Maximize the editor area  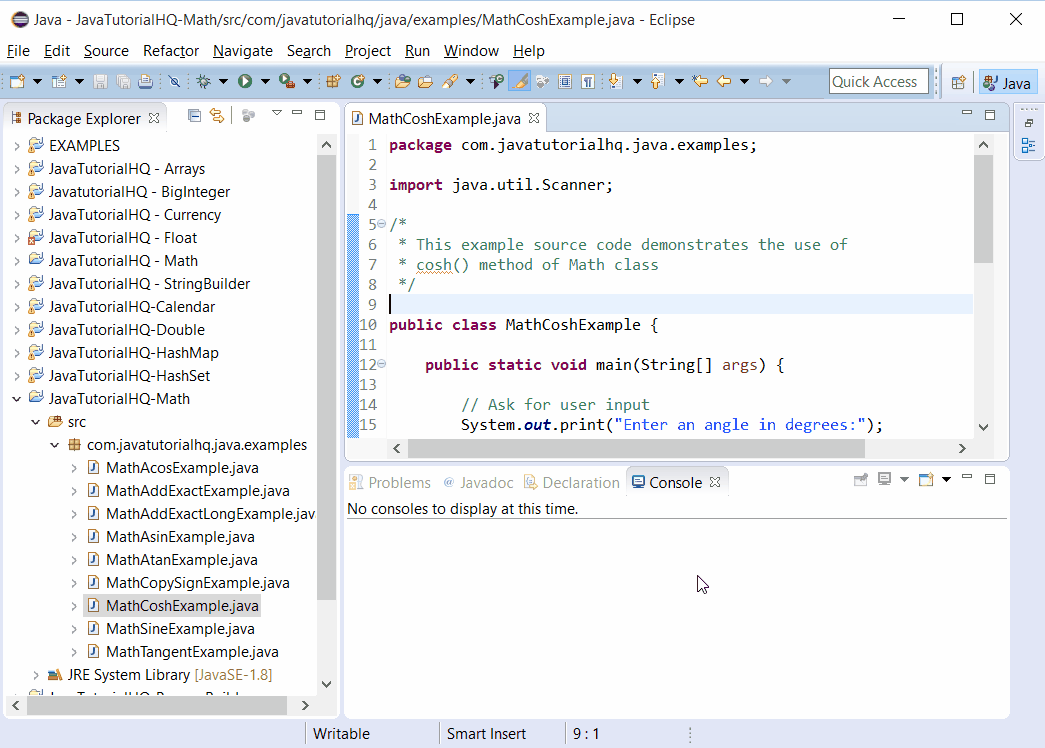[990, 115]
